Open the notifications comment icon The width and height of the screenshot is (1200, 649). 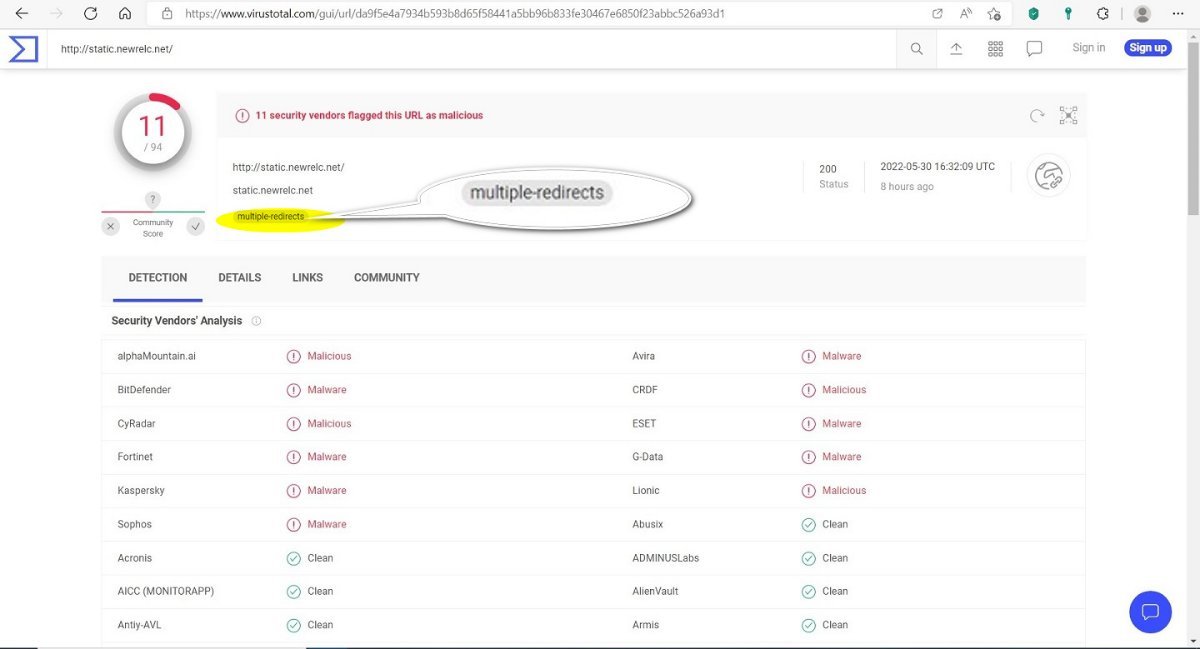pos(1035,48)
